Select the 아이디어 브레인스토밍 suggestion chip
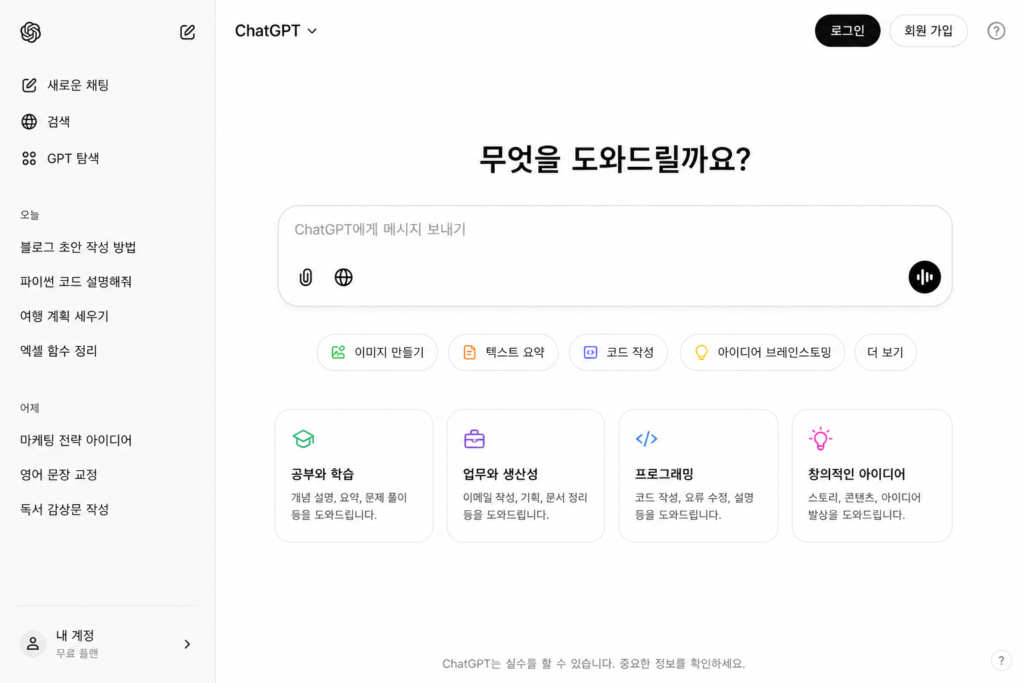Image resolution: width=1024 pixels, height=683 pixels. click(x=762, y=353)
